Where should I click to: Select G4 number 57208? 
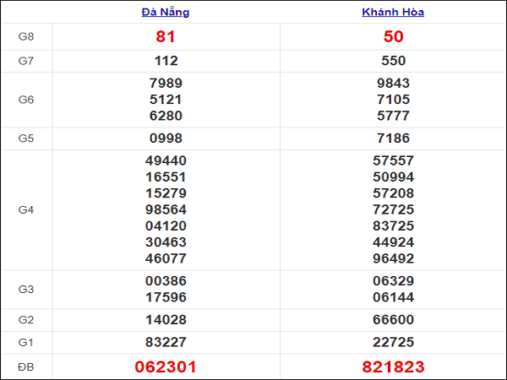[x=393, y=193]
